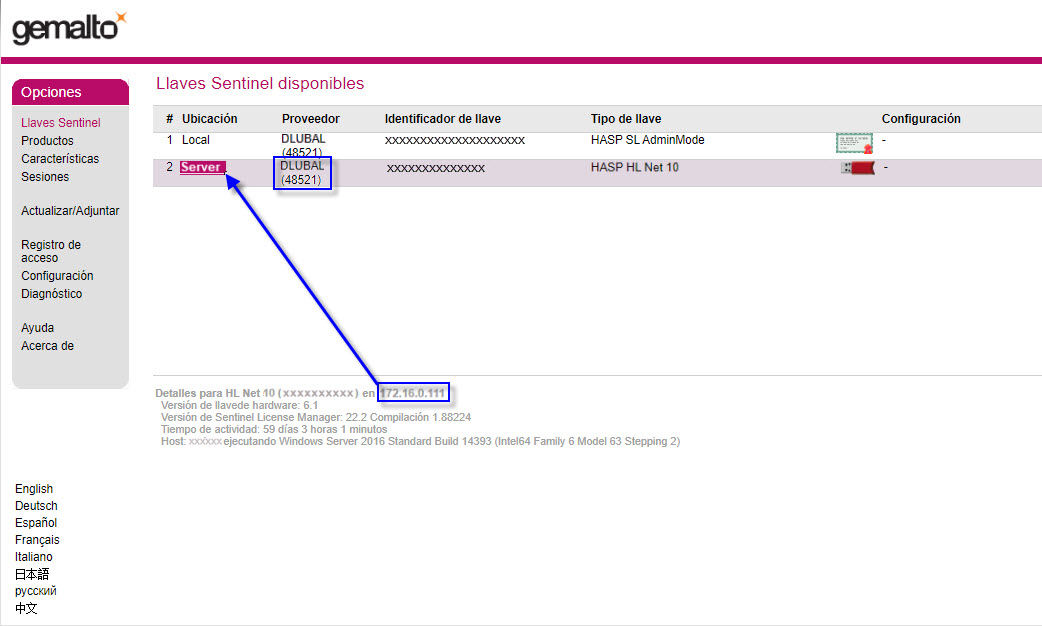Screen dimensions: 1042x626
Task: Open the Acerca de page
Action: pos(47,346)
